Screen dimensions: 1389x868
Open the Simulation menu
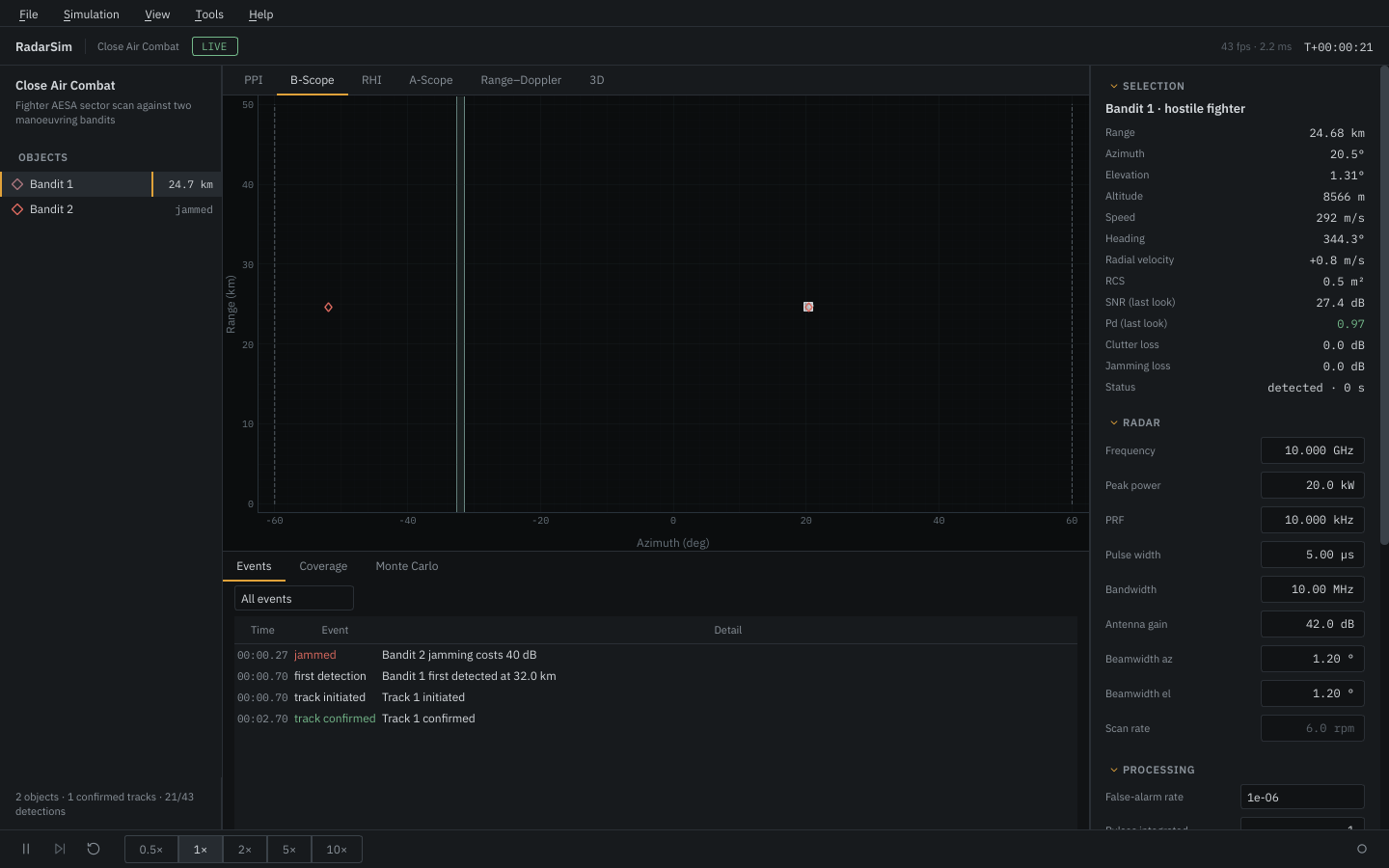click(x=92, y=14)
